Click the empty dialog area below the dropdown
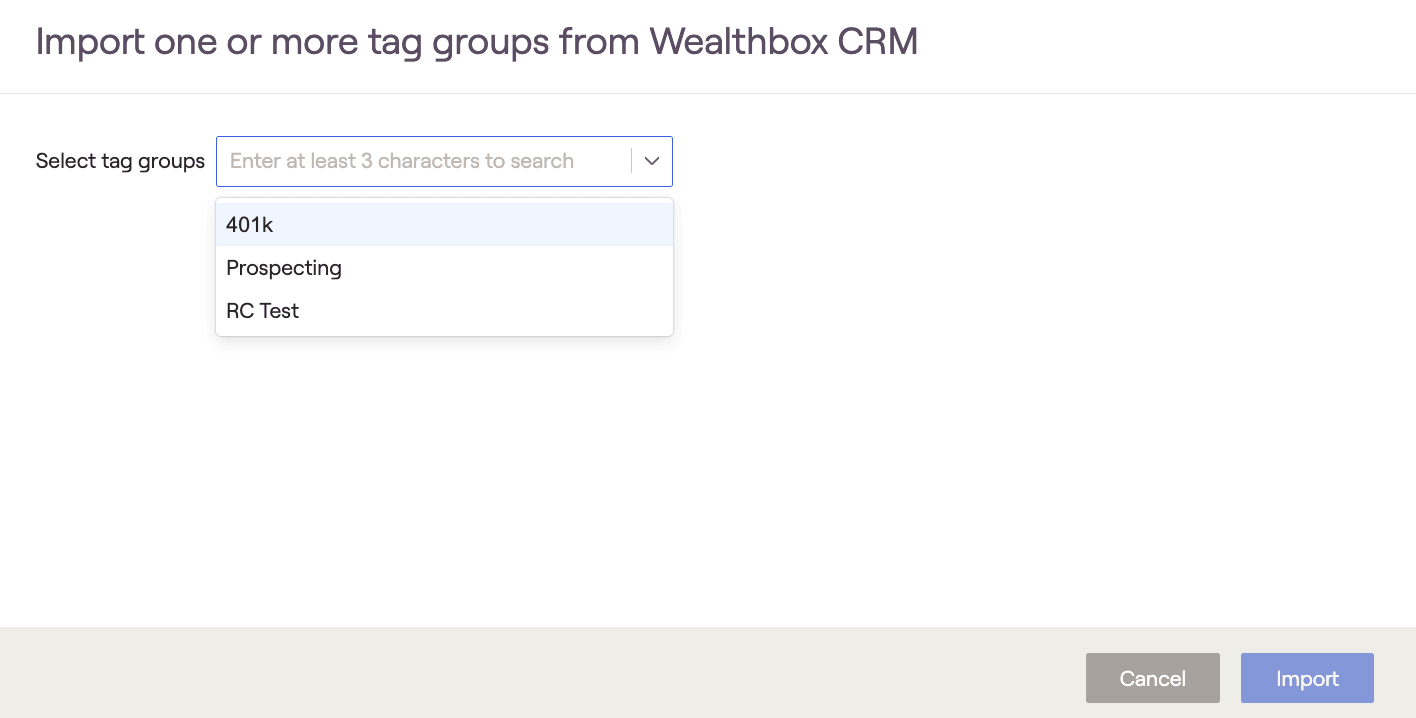This screenshot has width=1416, height=718. coord(700,480)
